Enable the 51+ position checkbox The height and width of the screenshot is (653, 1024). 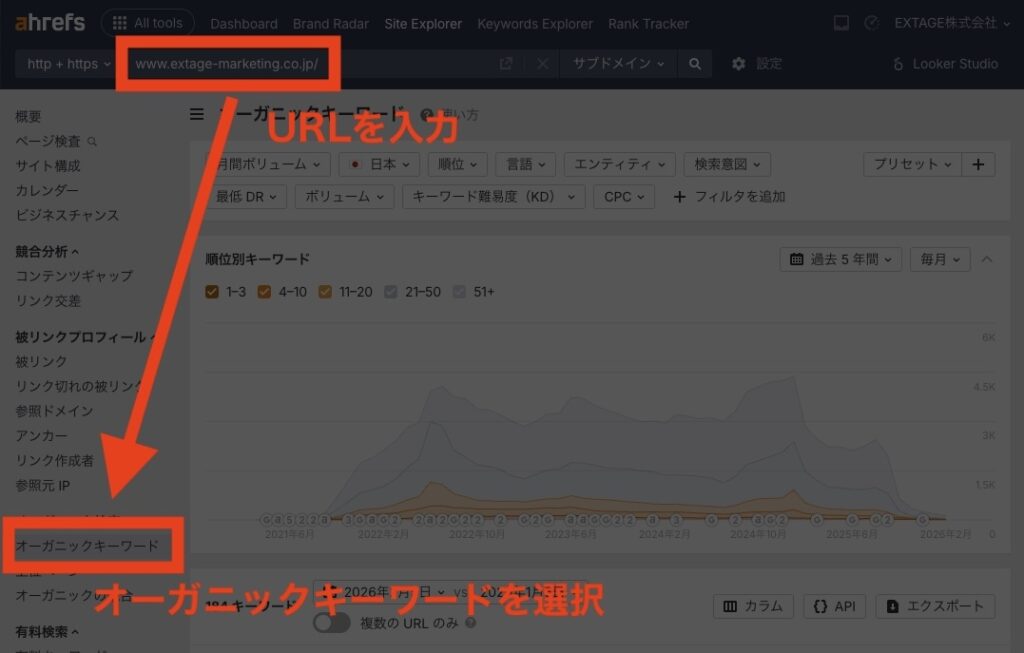(459, 291)
